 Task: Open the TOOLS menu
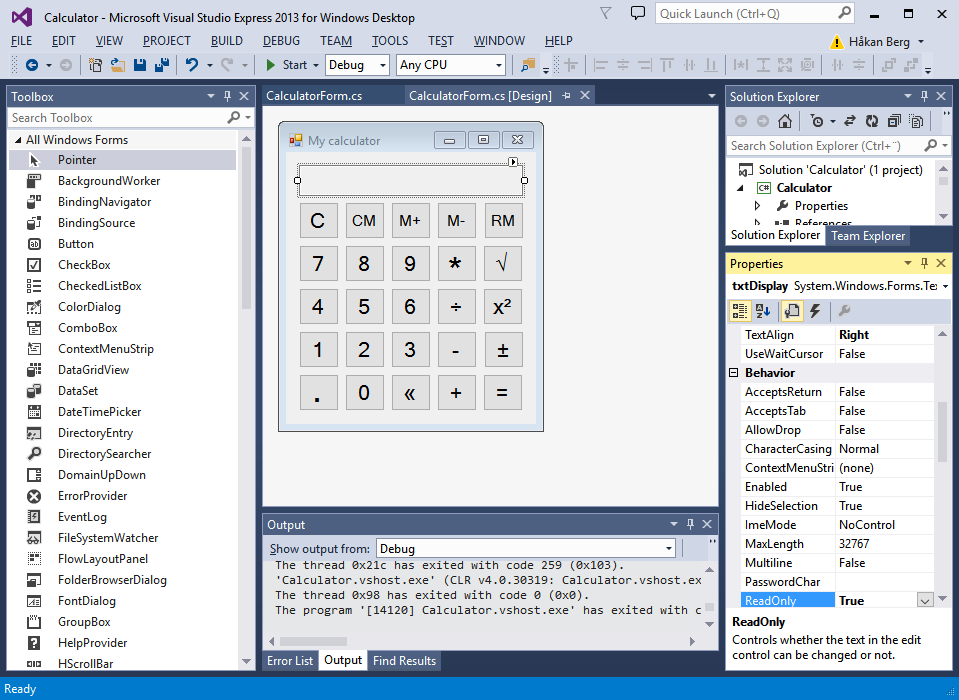(390, 41)
